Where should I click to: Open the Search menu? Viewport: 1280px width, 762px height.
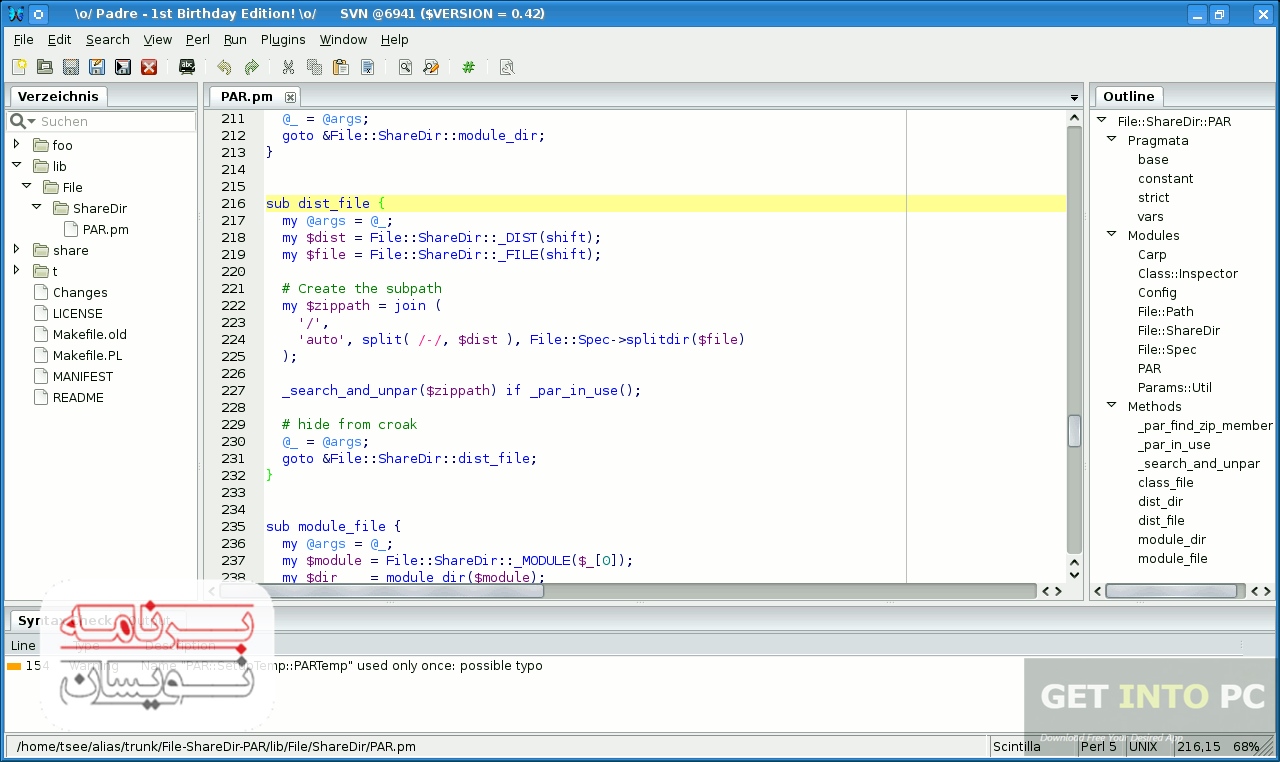coord(108,39)
